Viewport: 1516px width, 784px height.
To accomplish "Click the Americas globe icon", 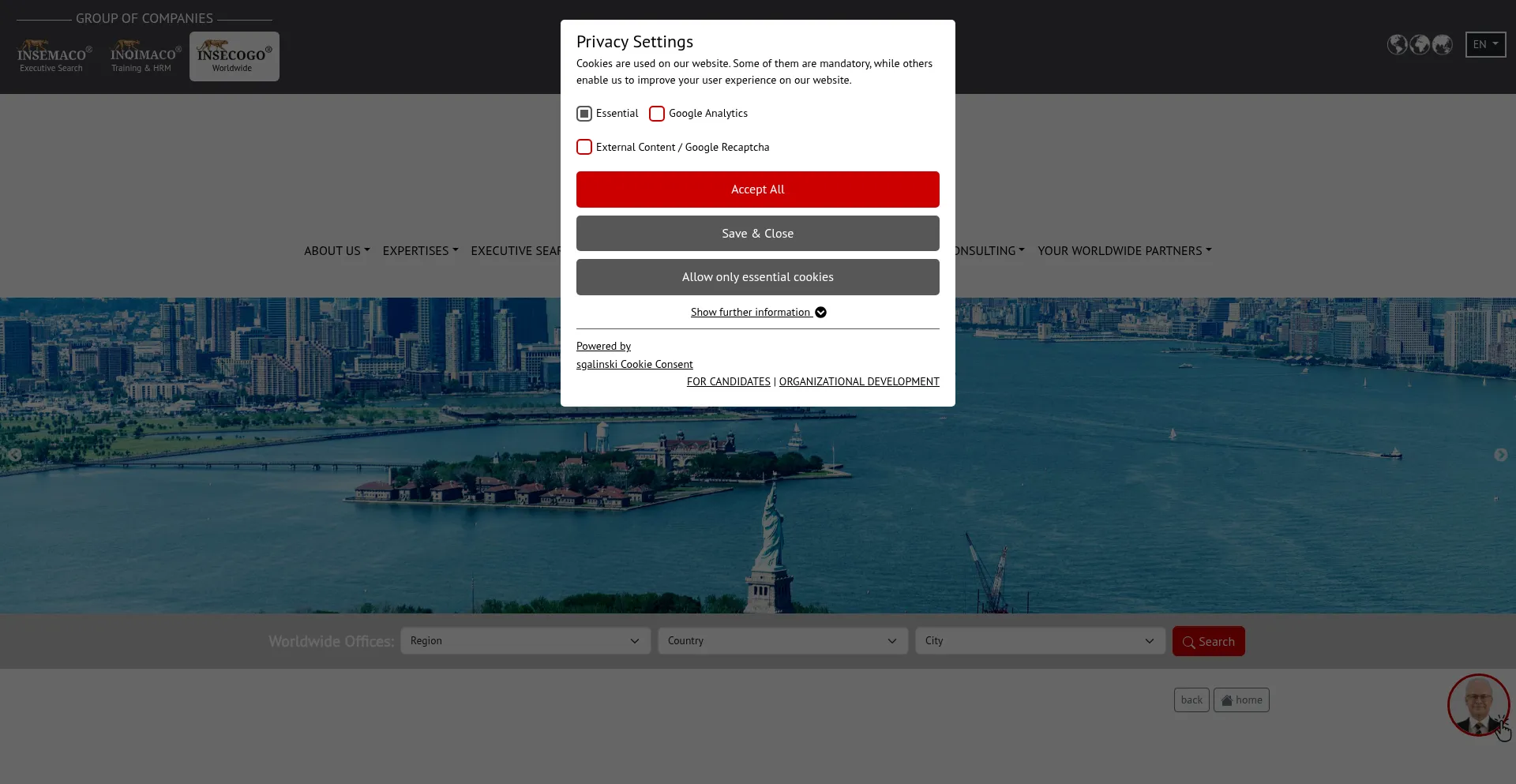I will (1397, 45).
